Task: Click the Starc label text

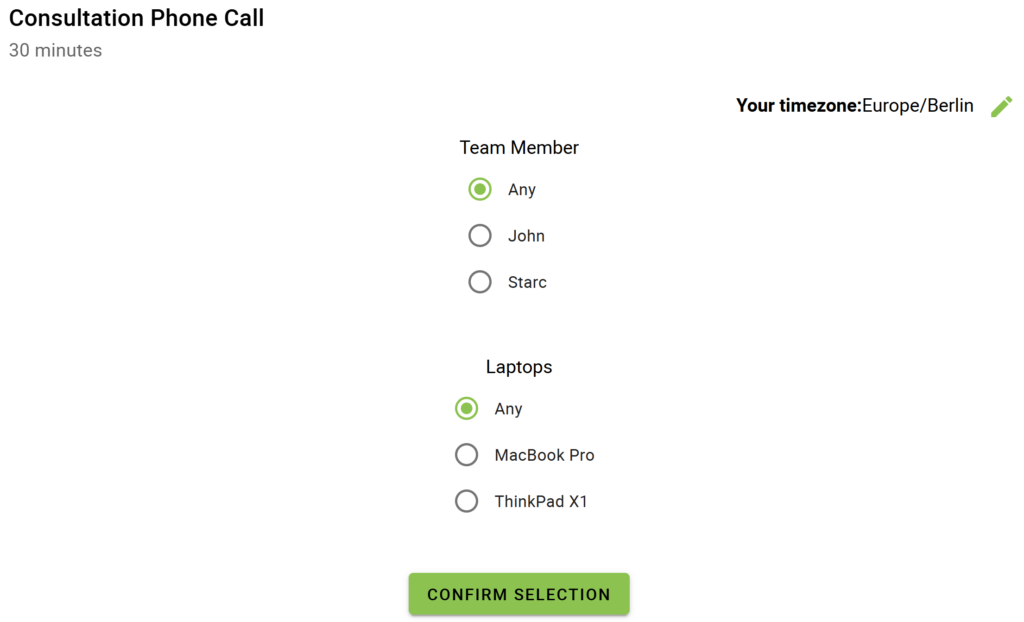Action: (529, 282)
